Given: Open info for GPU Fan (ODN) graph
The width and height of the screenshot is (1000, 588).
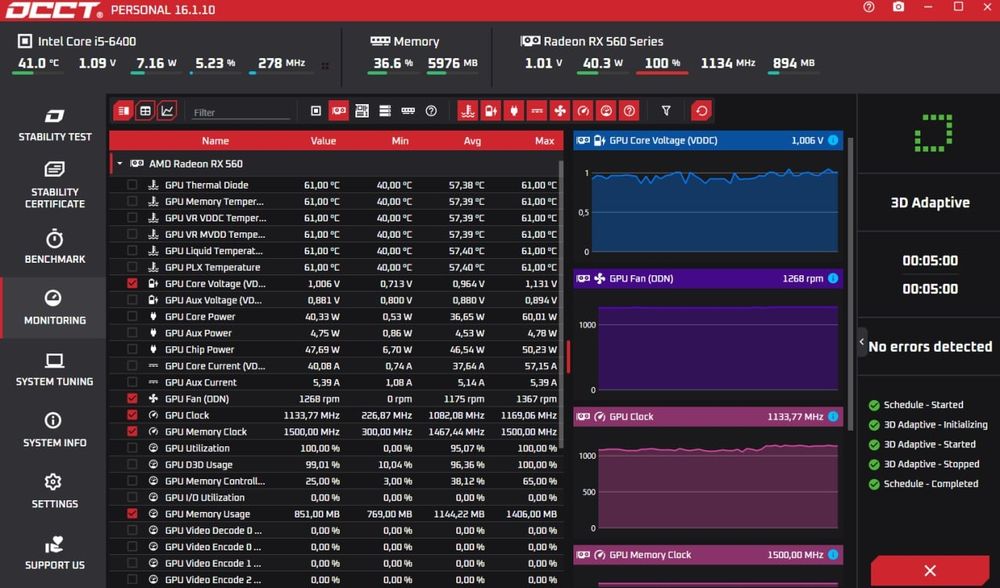Looking at the screenshot, I should pos(833,279).
